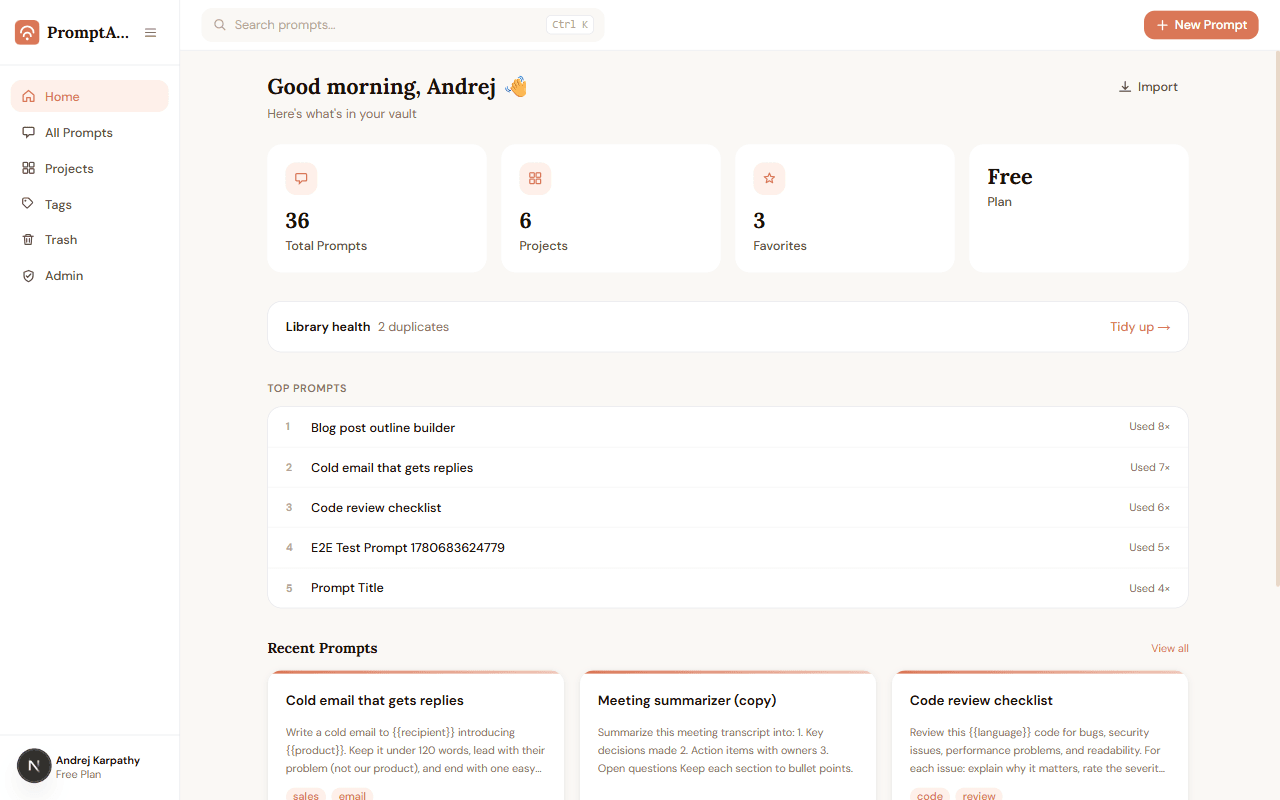Viewport: 1280px width, 800px height.
Task: Click the code tag chip
Action: coord(930,795)
